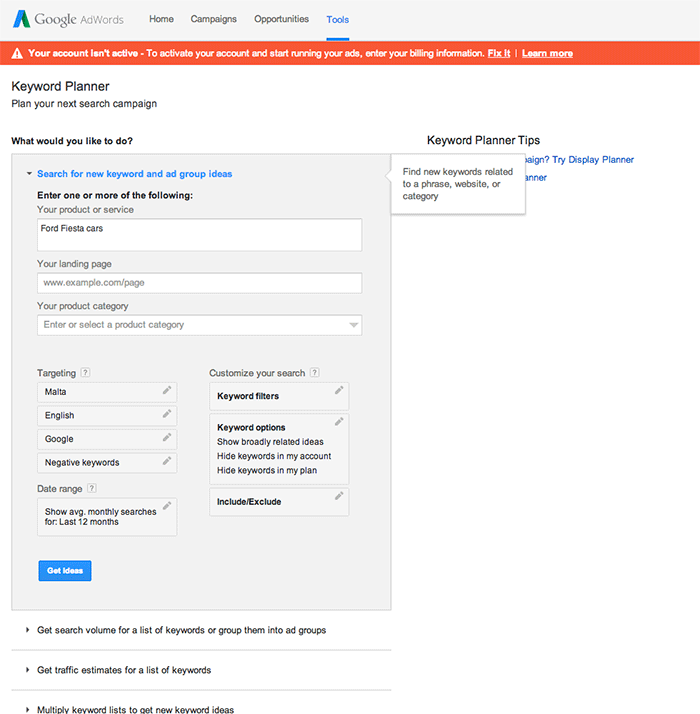Open the Date range help question mark
Screen dimensions: 700x714
click(92, 488)
